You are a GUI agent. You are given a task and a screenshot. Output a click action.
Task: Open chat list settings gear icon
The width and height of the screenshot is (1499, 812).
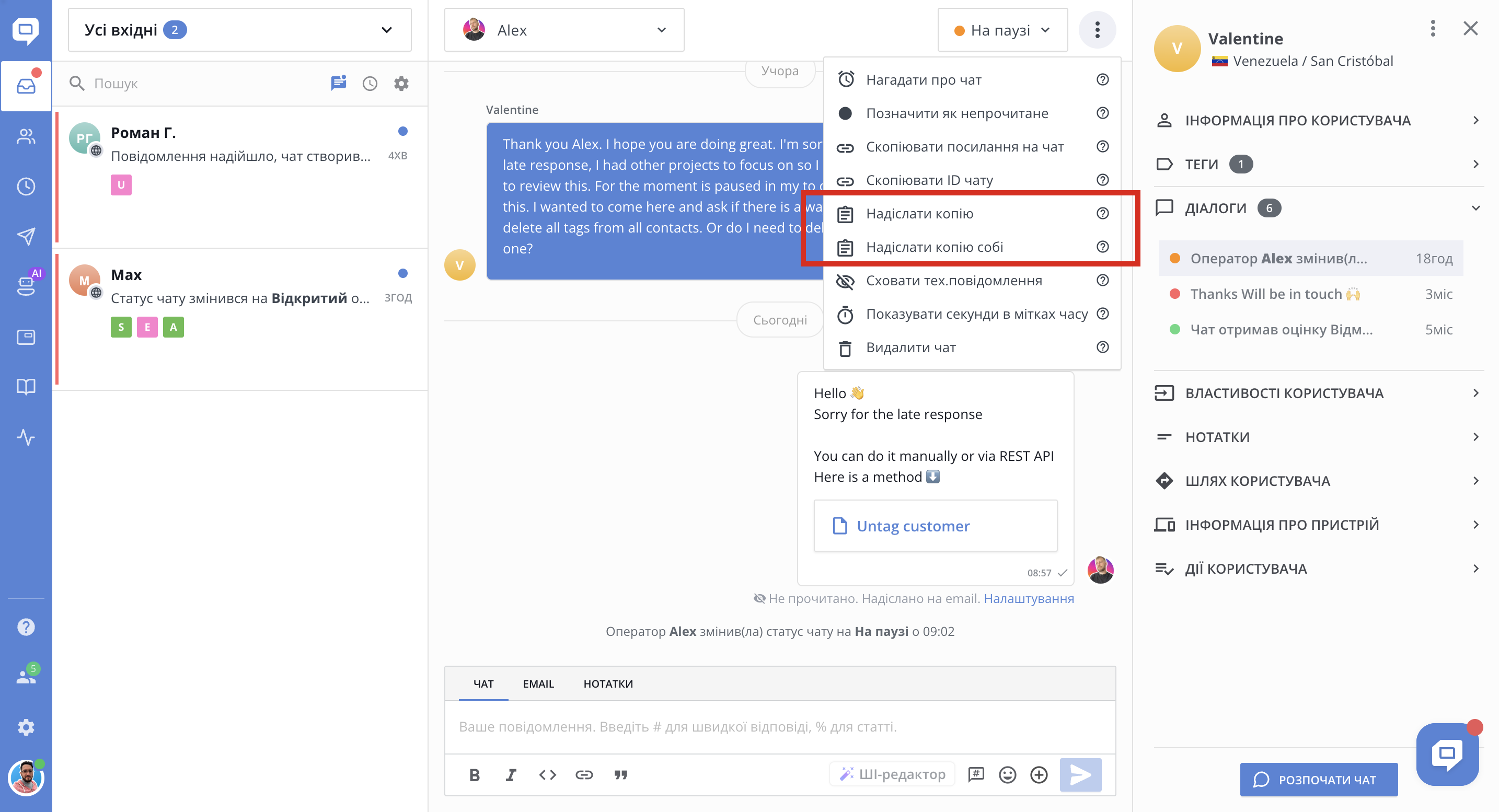[401, 83]
